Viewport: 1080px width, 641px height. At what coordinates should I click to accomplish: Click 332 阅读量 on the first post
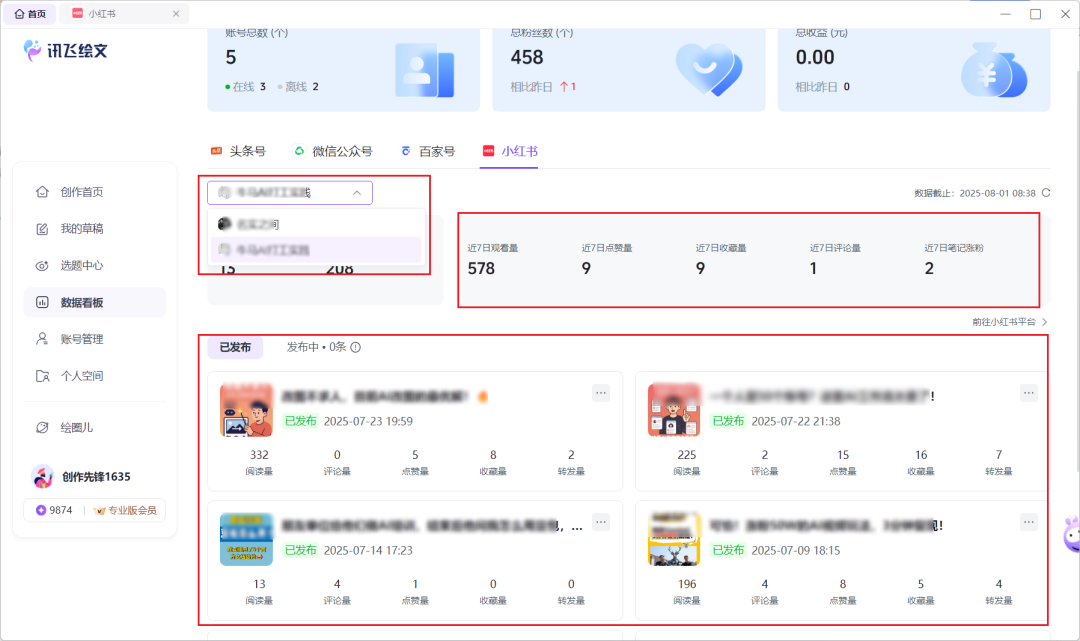[259, 461]
